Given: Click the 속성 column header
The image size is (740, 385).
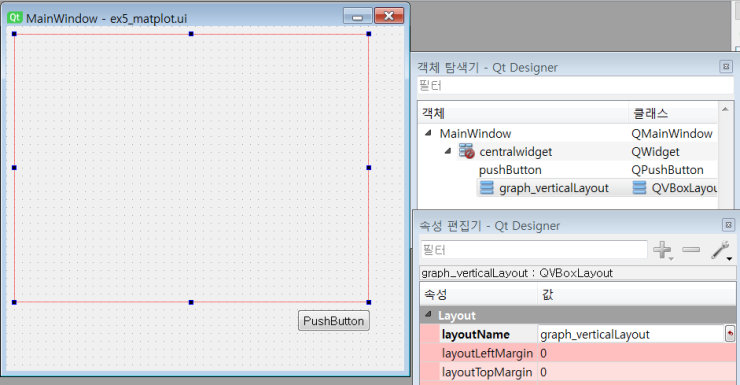Looking at the screenshot, I should click(x=479, y=295).
